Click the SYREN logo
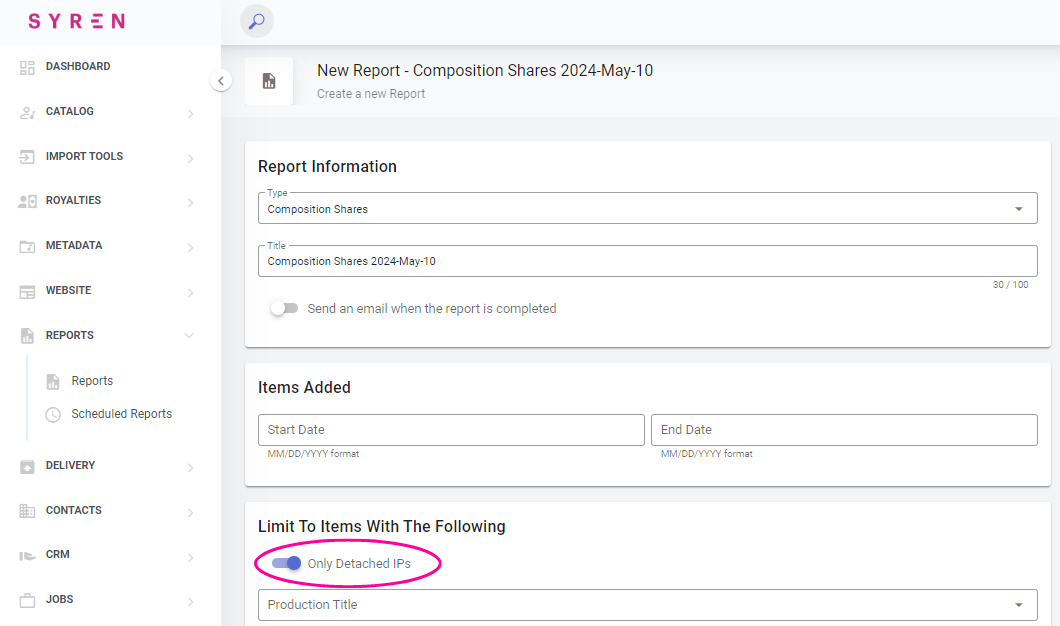This screenshot has width=1060, height=626. [76, 21]
